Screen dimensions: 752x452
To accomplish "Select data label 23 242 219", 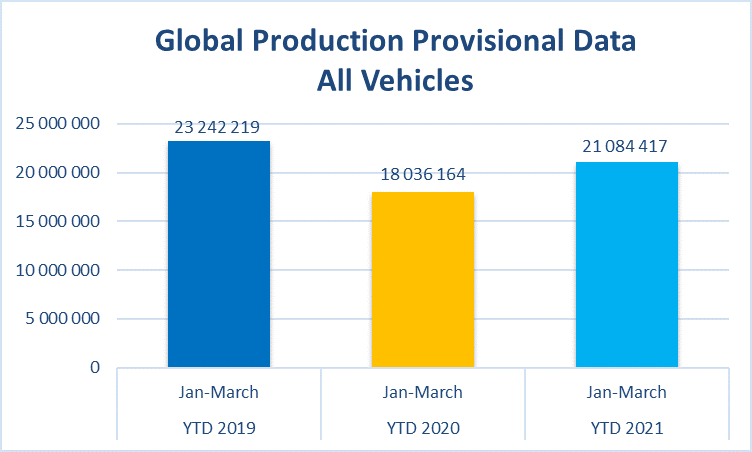I will 217,127.
